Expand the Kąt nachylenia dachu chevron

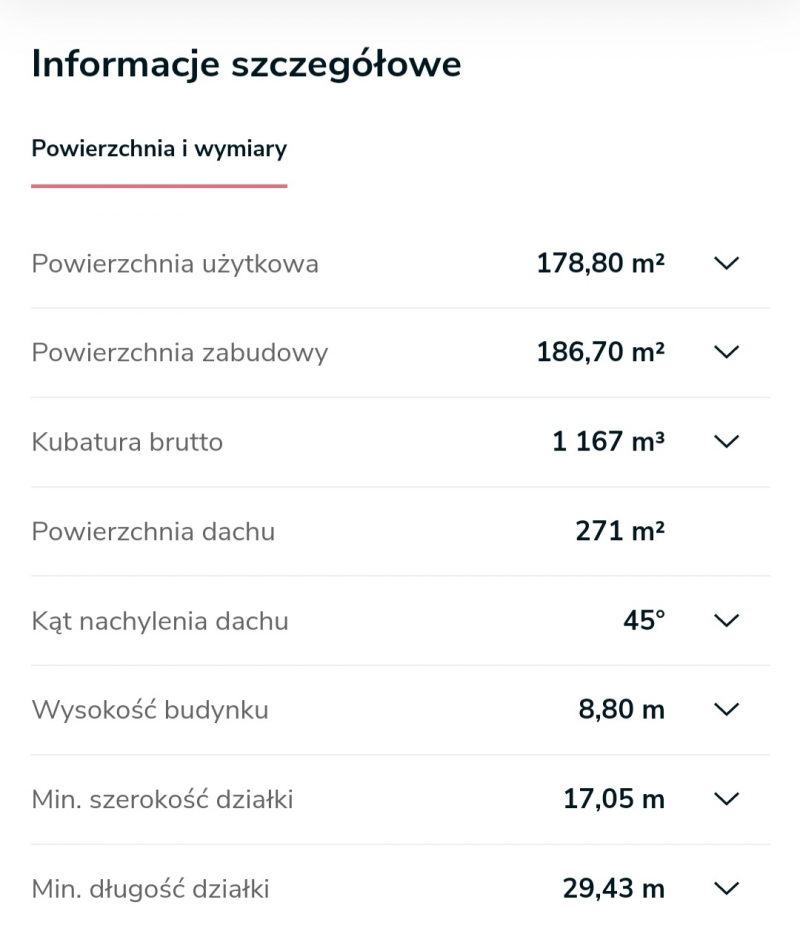pos(726,621)
